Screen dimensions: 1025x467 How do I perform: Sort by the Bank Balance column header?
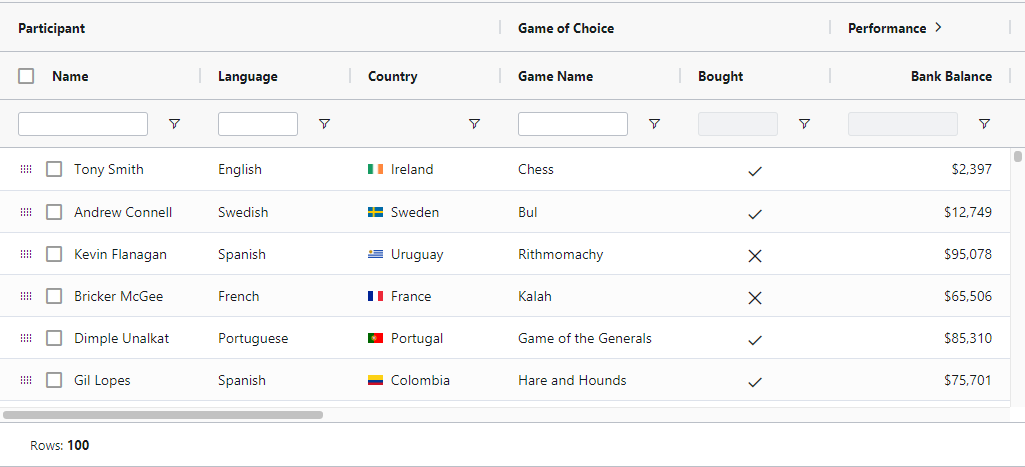click(950, 76)
